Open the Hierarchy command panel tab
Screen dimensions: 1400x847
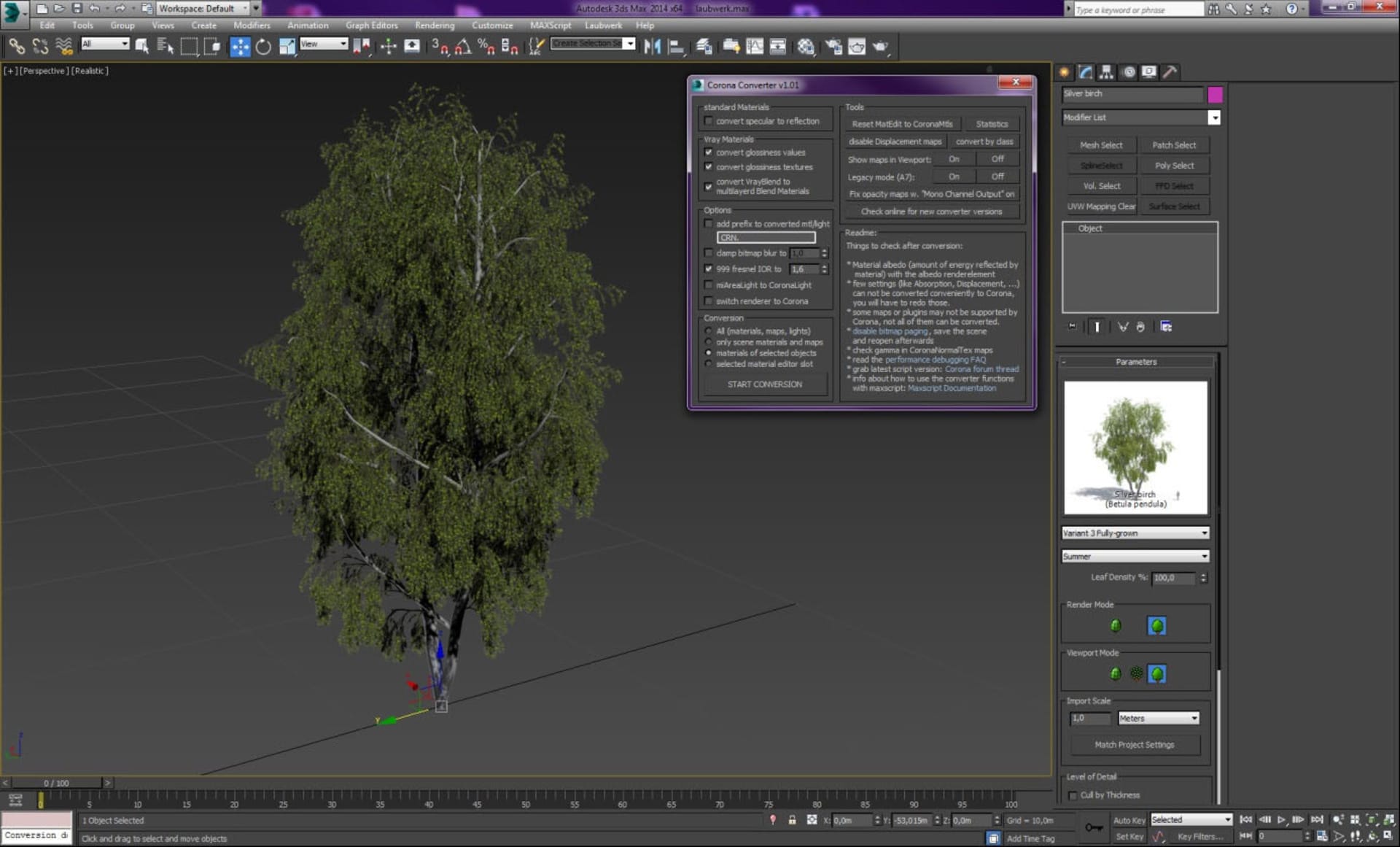click(x=1107, y=71)
